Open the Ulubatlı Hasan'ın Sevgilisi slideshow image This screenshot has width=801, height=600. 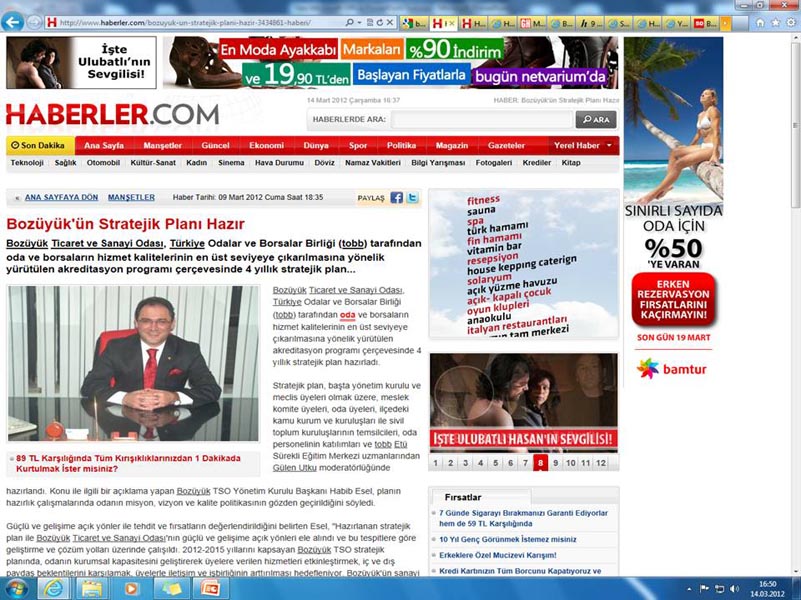(x=524, y=402)
